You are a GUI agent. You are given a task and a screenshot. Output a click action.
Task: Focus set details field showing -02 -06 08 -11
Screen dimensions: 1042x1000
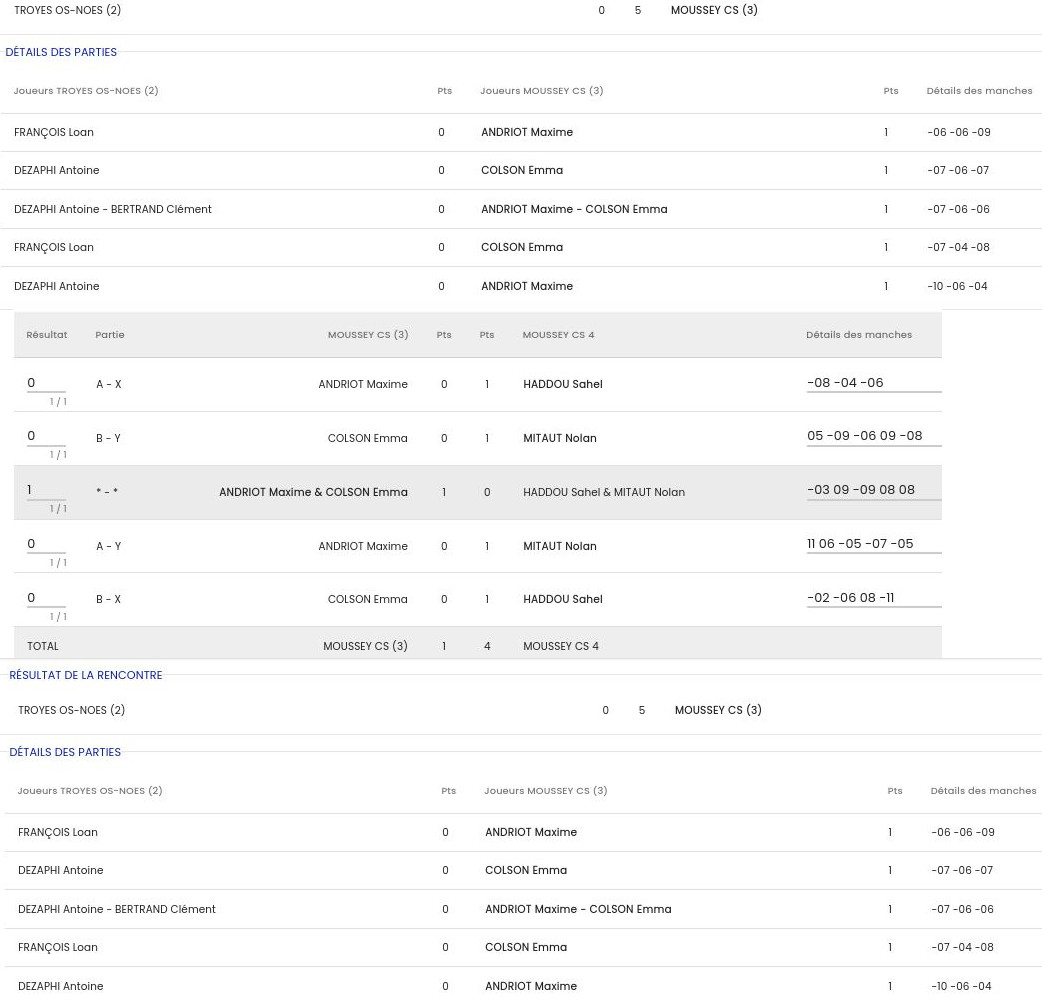coord(873,598)
